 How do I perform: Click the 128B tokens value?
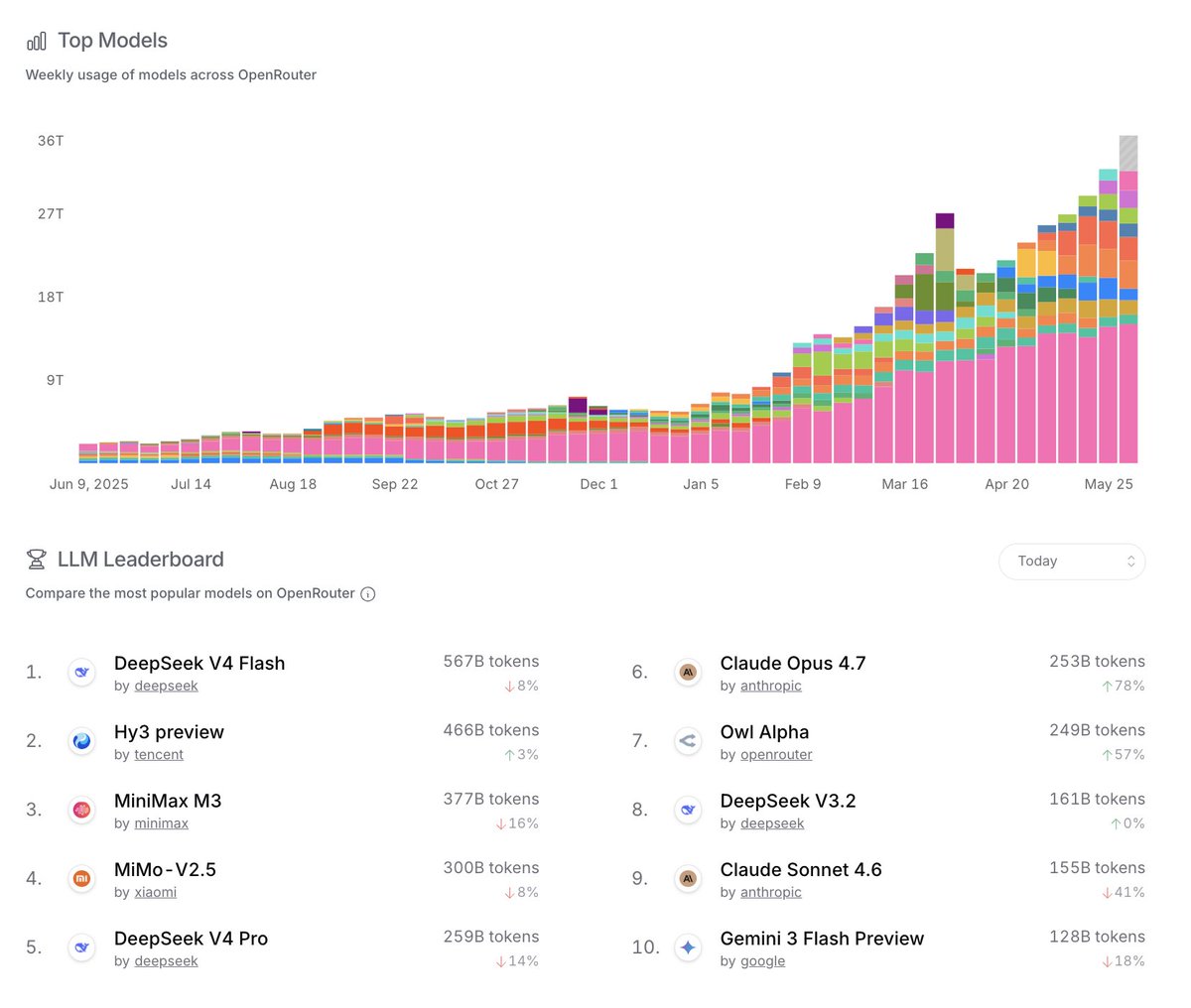(1097, 937)
